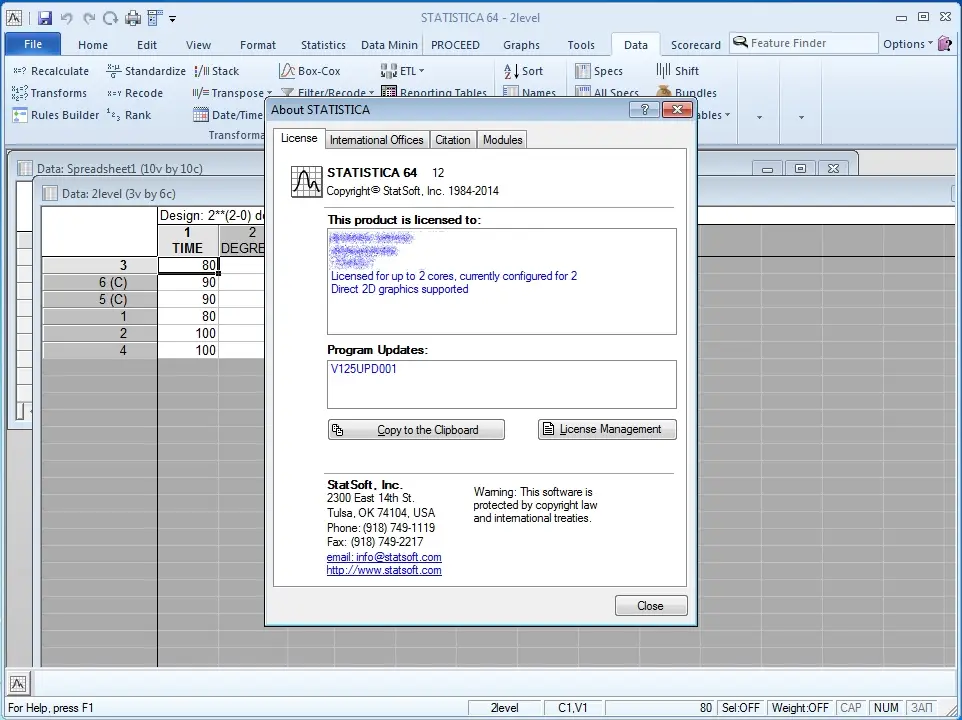Click the Rank icon
Screen dimensions: 962x720
click(x=114, y=115)
